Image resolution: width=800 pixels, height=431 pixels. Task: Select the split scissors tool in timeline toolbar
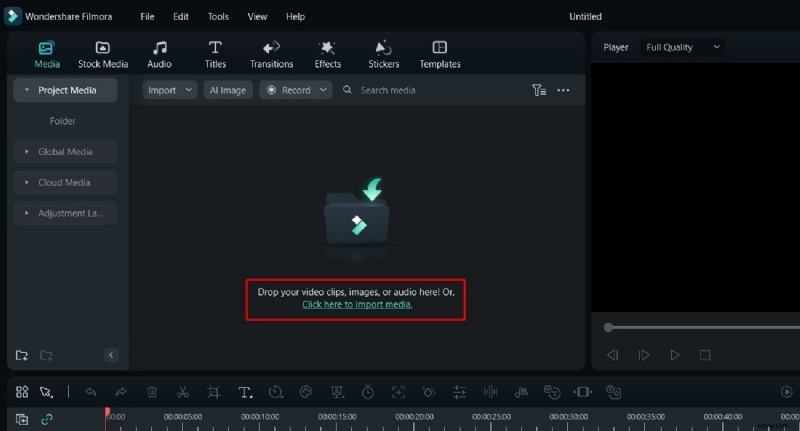tap(182, 393)
